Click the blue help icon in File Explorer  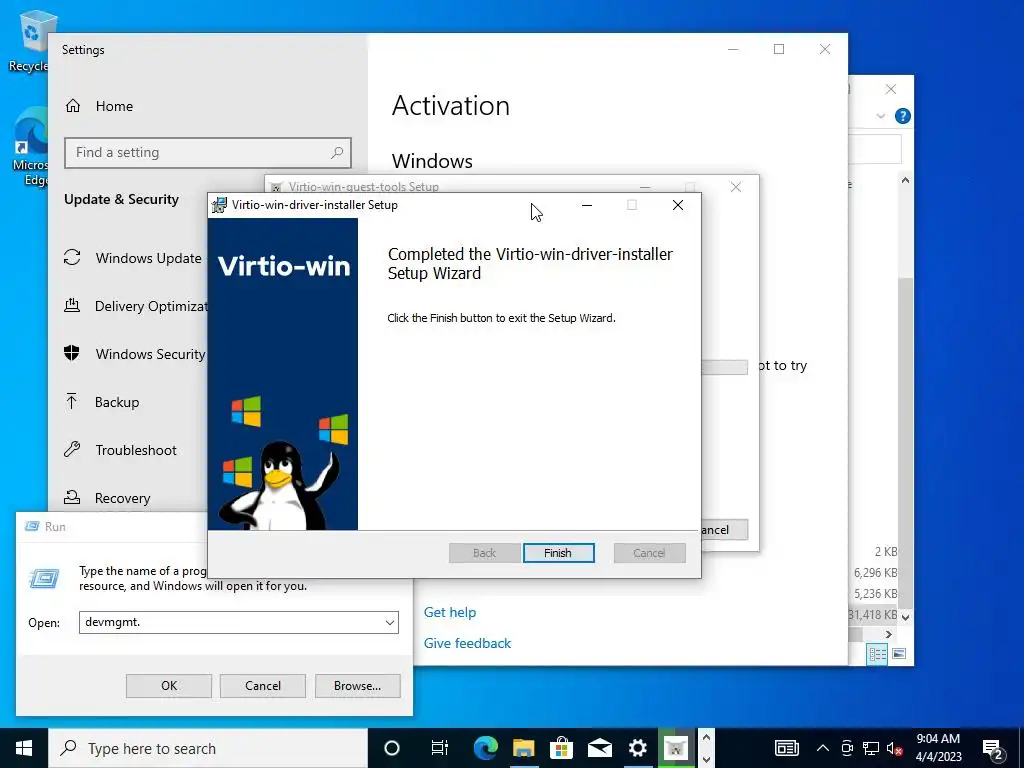903,116
